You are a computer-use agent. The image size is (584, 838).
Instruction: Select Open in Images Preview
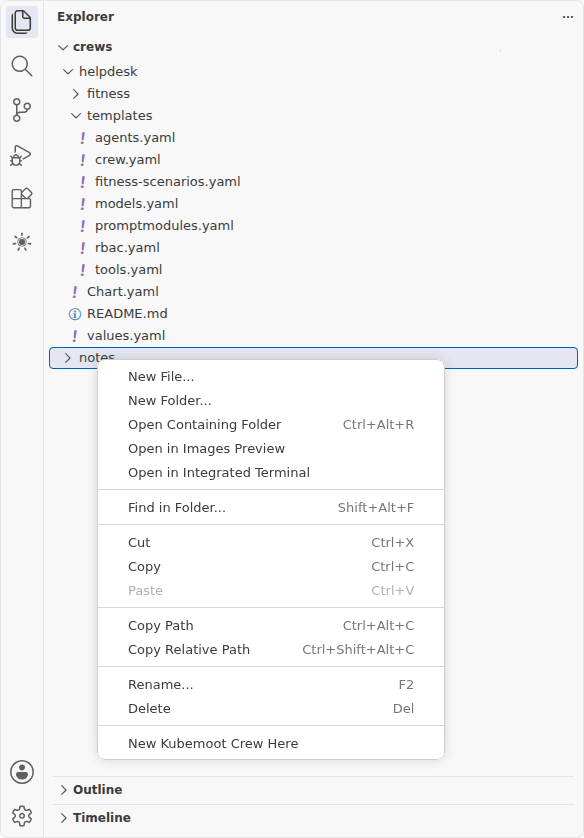(271, 449)
